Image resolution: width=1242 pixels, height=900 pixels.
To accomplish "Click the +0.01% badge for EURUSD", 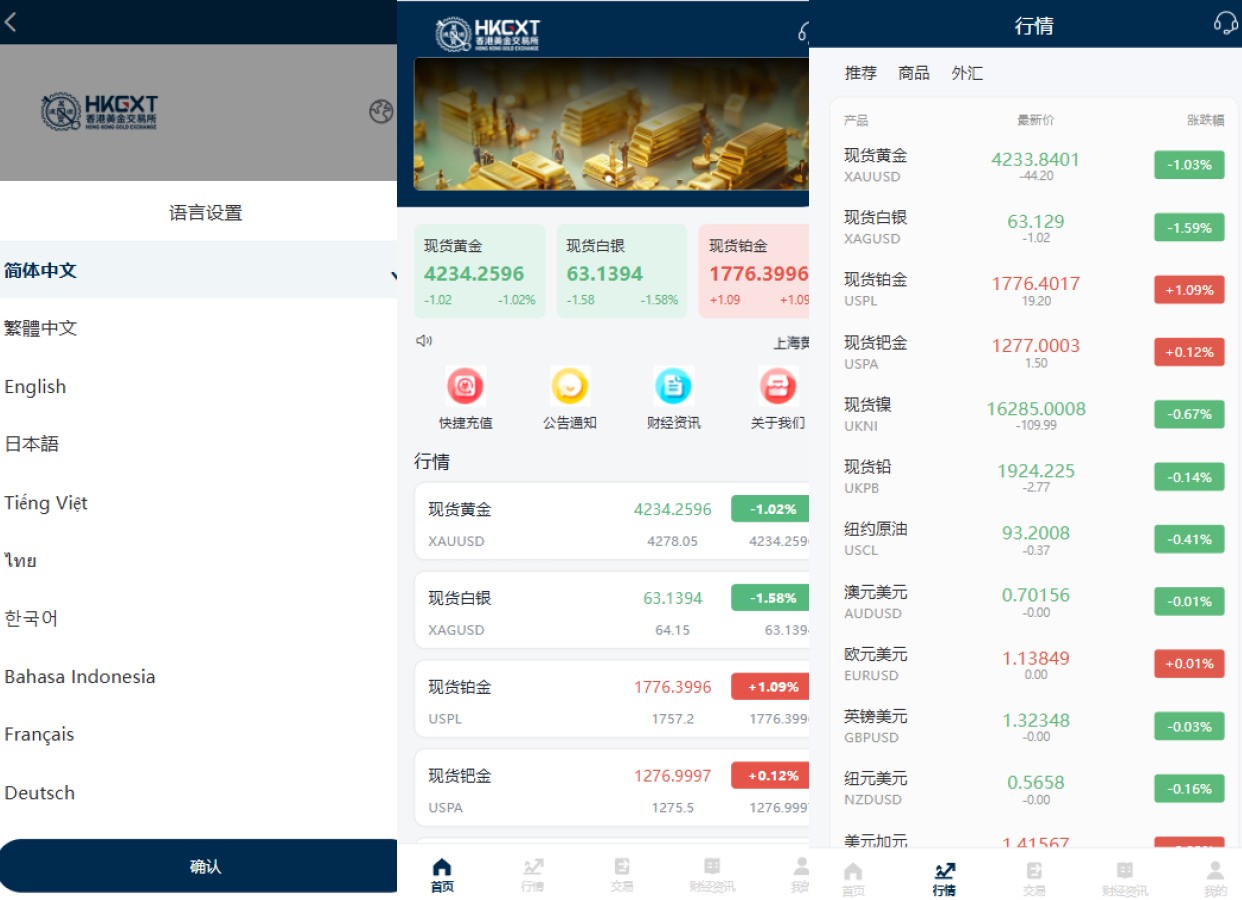I will pos(1189,663).
